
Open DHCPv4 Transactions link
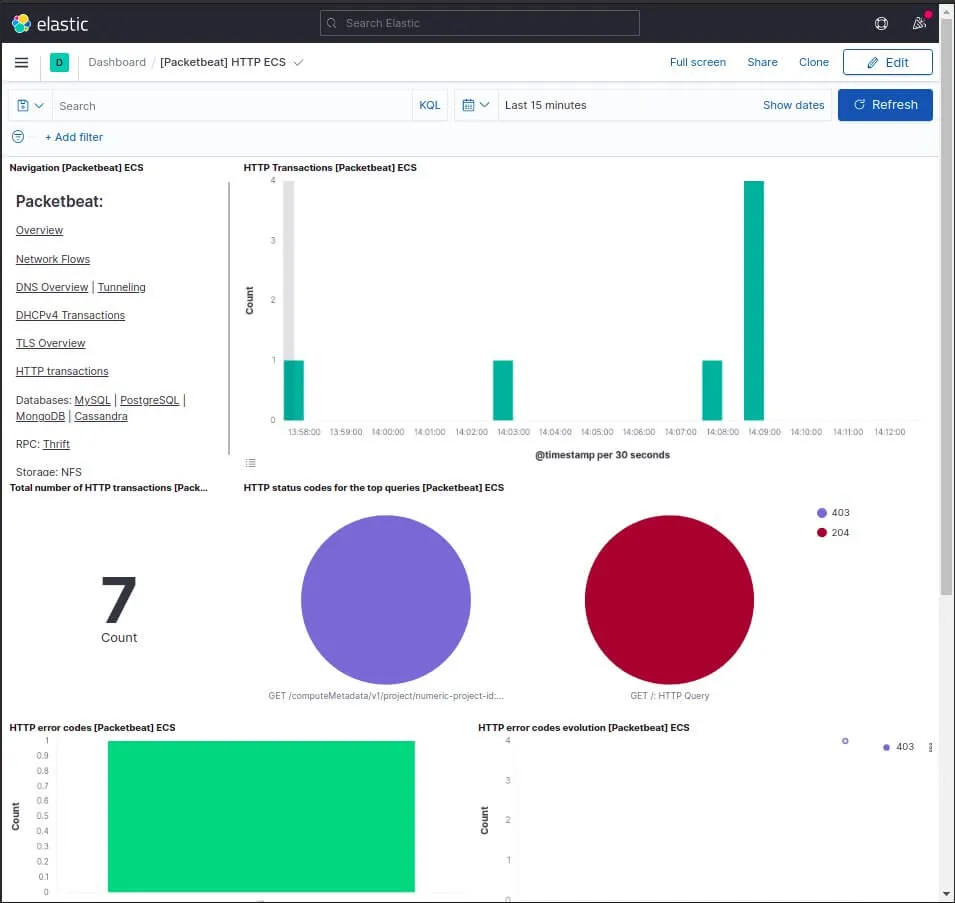71,315
